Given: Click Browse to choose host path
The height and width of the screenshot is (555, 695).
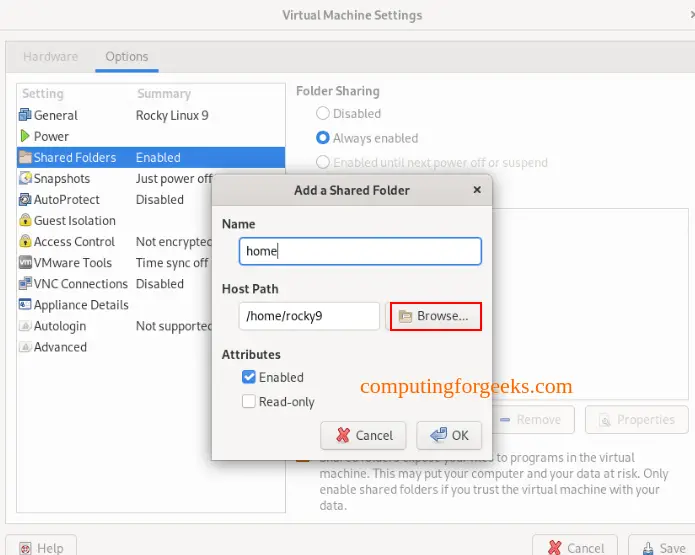Looking at the screenshot, I should tap(436, 316).
